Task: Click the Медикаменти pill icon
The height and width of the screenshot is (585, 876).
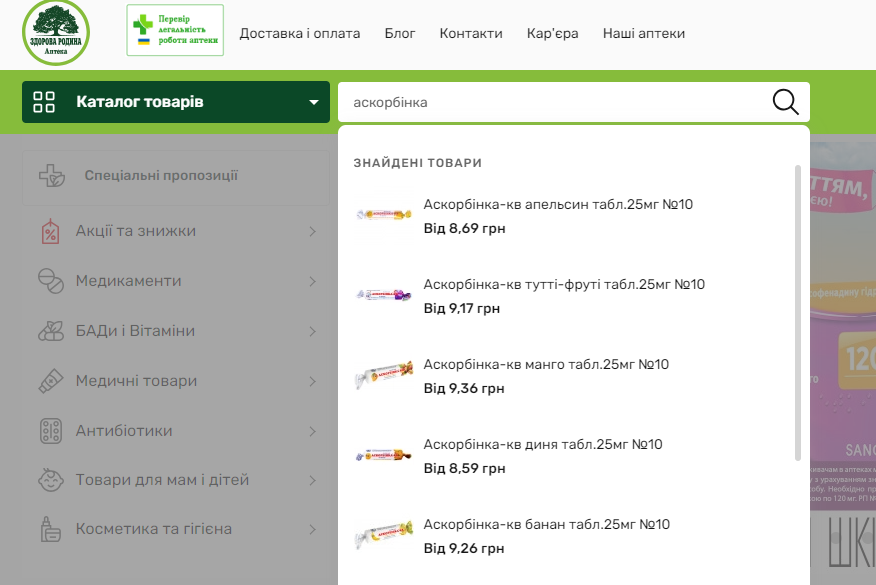Action: tap(48, 281)
